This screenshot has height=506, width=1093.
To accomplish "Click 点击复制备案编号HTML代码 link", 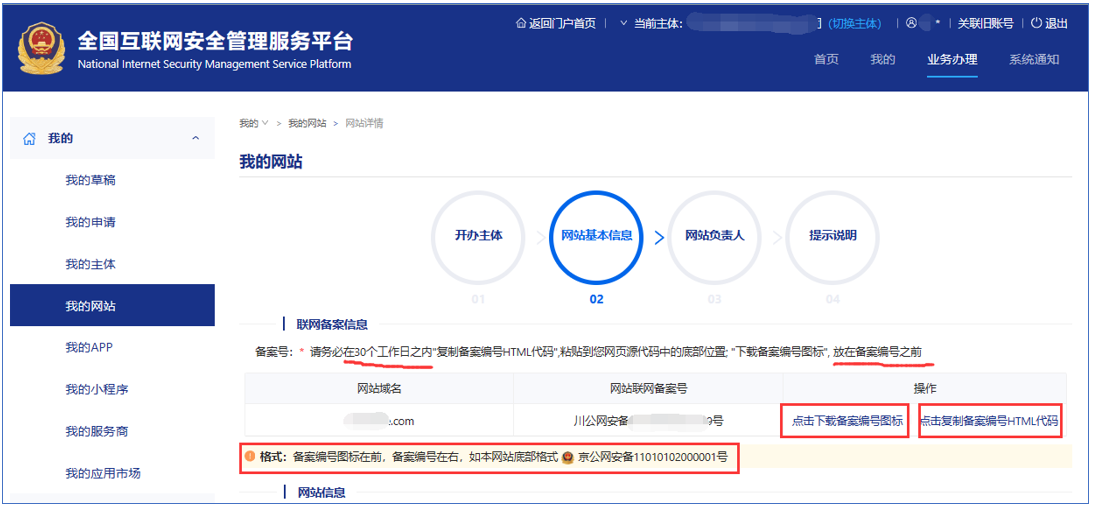I will pyautogui.click(x=988, y=421).
